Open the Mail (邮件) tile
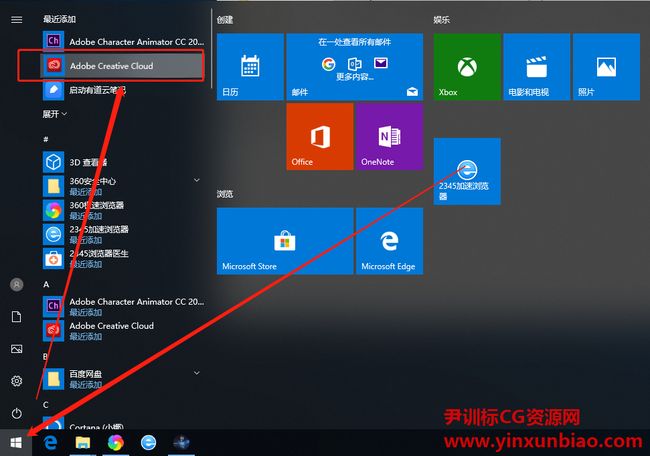This screenshot has width=650, height=456. 355,67
